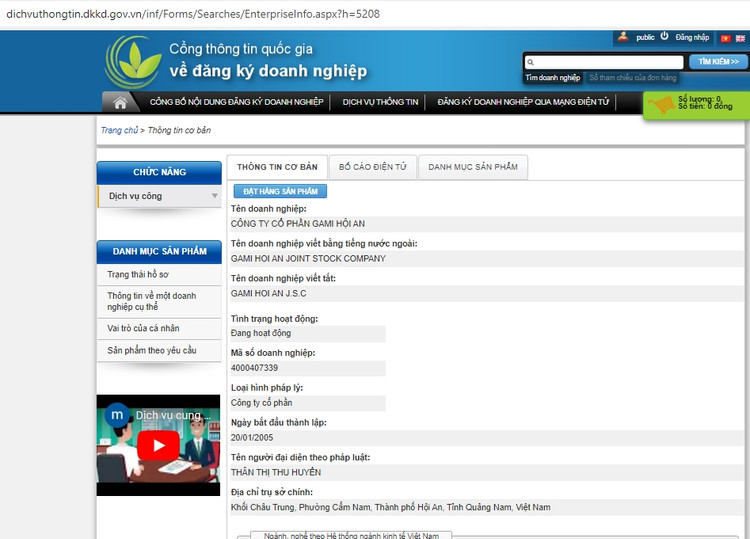Play the YouTube video thumbnail
The image size is (750, 539).
[158, 445]
